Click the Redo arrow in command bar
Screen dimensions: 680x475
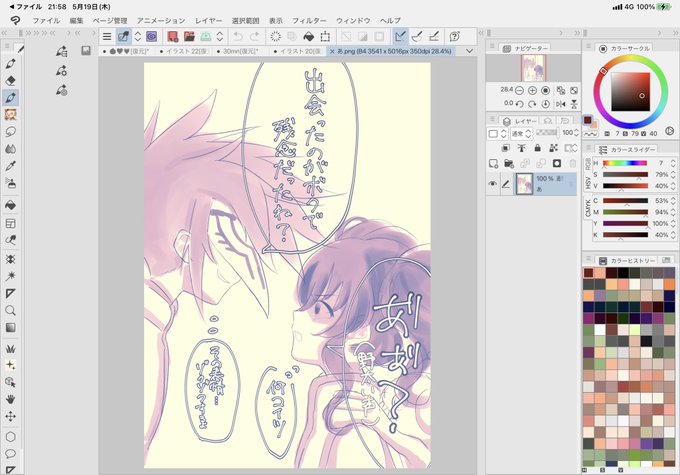pos(255,36)
